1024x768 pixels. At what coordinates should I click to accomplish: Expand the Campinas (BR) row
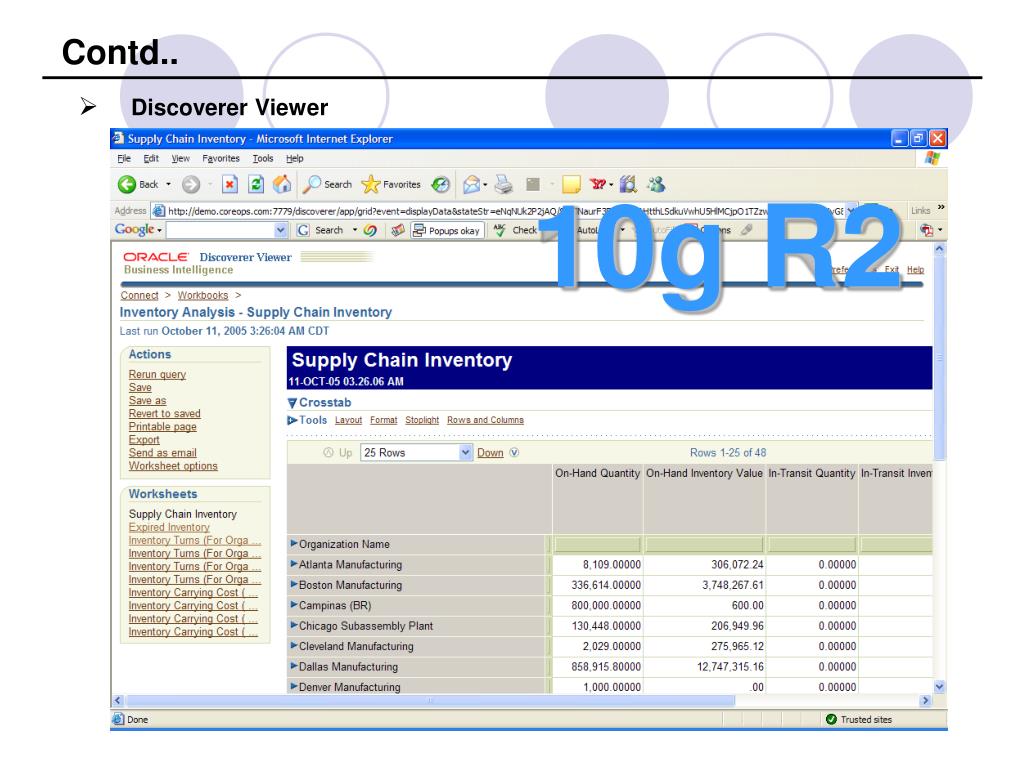point(294,605)
